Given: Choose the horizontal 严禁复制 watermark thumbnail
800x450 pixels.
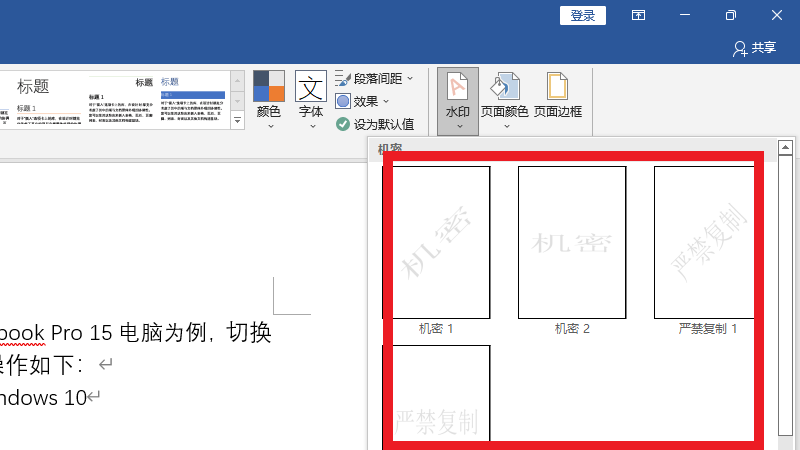Looking at the screenshot, I should [x=436, y=395].
